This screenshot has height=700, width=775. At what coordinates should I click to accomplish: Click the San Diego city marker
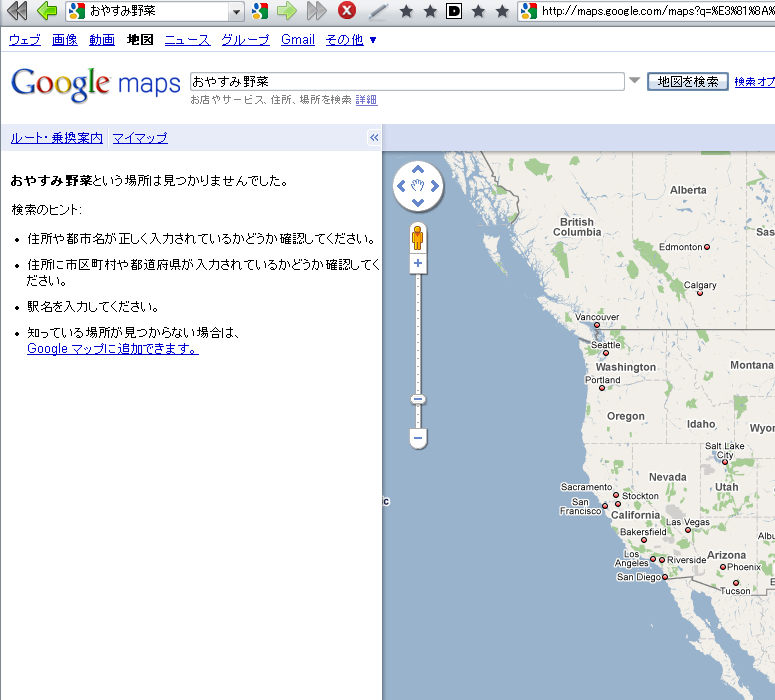click(x=665, y=577)
